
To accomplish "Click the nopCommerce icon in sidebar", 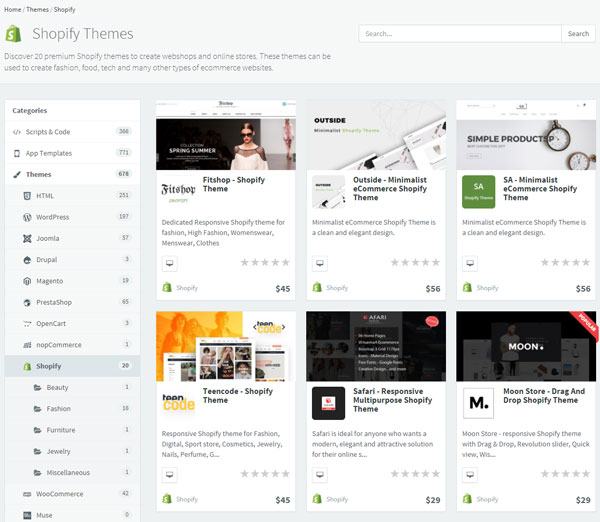I will pyautogui.click(x=27, y=345).
